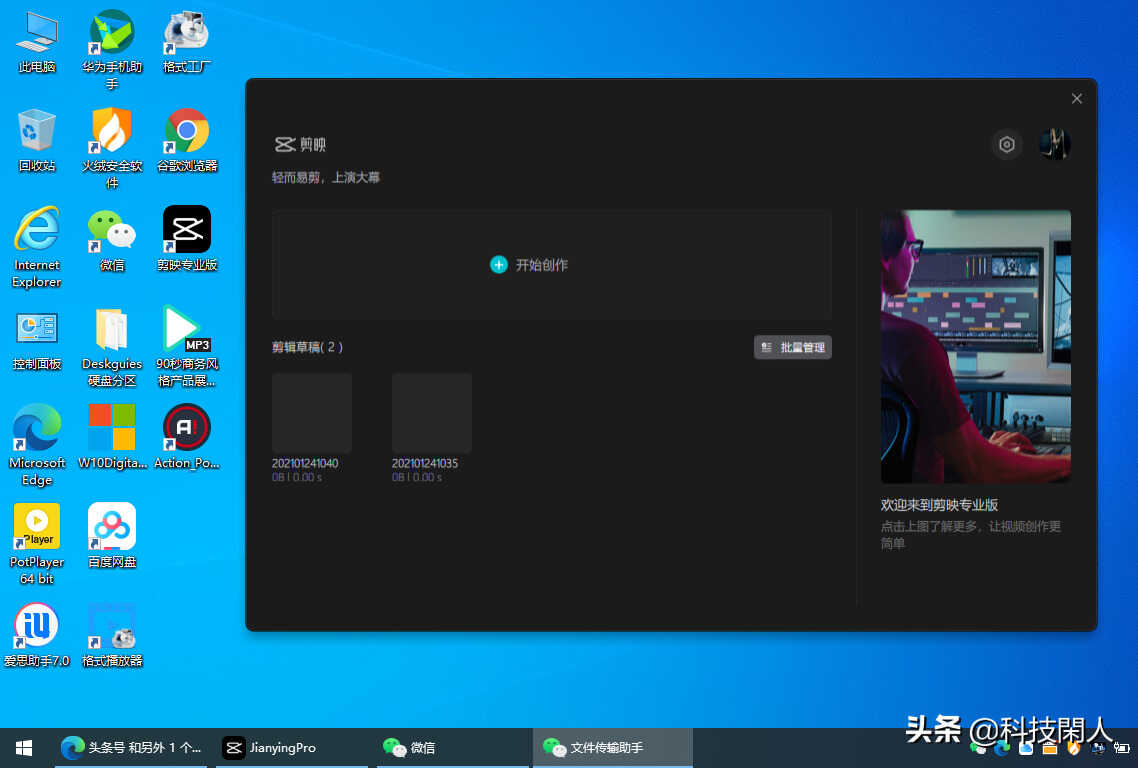Select the 百度网盘 desktop icon
The width and height of the screenshot is (1138, 768).
(112, 536)
